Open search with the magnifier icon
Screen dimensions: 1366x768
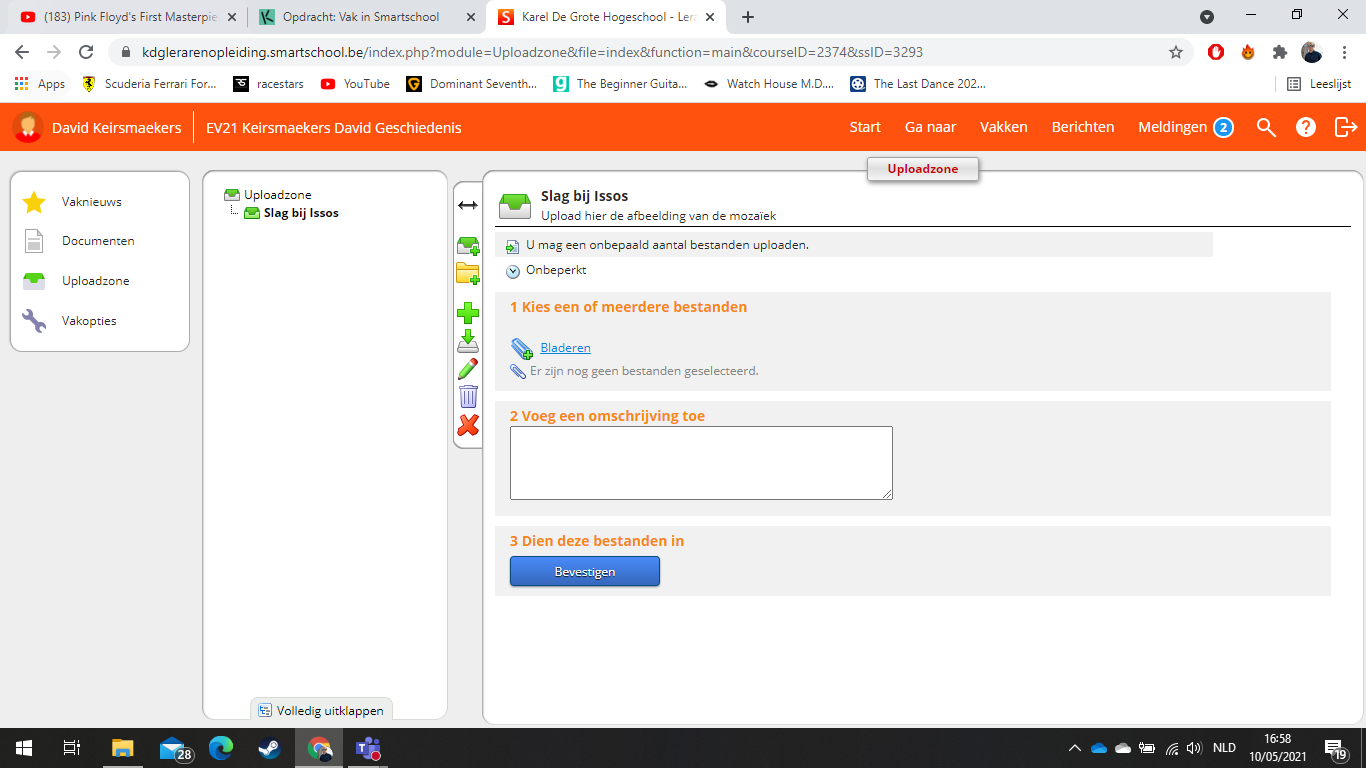(x=1266, y=127)
